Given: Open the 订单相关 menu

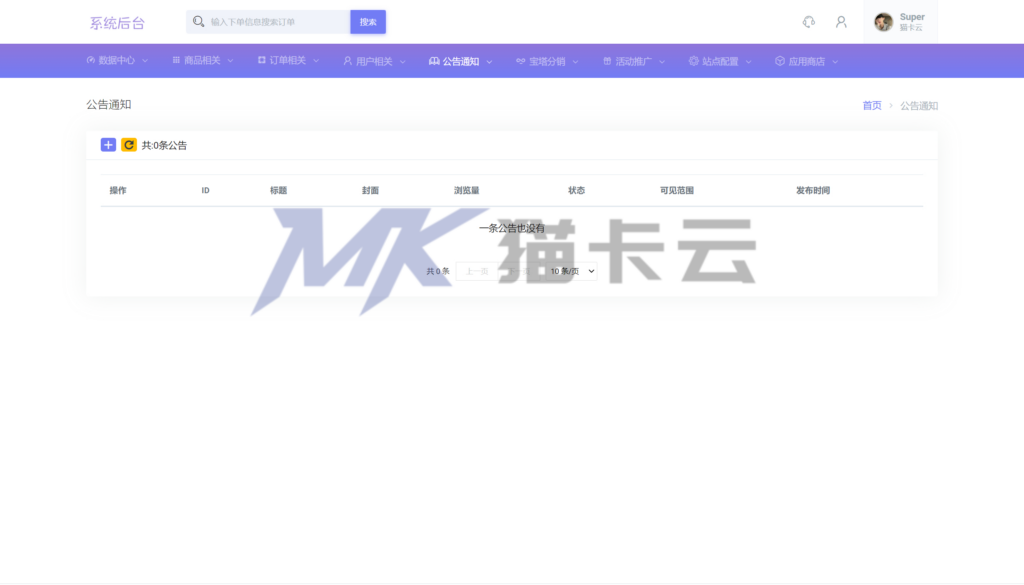Looking at the screenshot, I should pyautogui.click(x=288, y=61).
